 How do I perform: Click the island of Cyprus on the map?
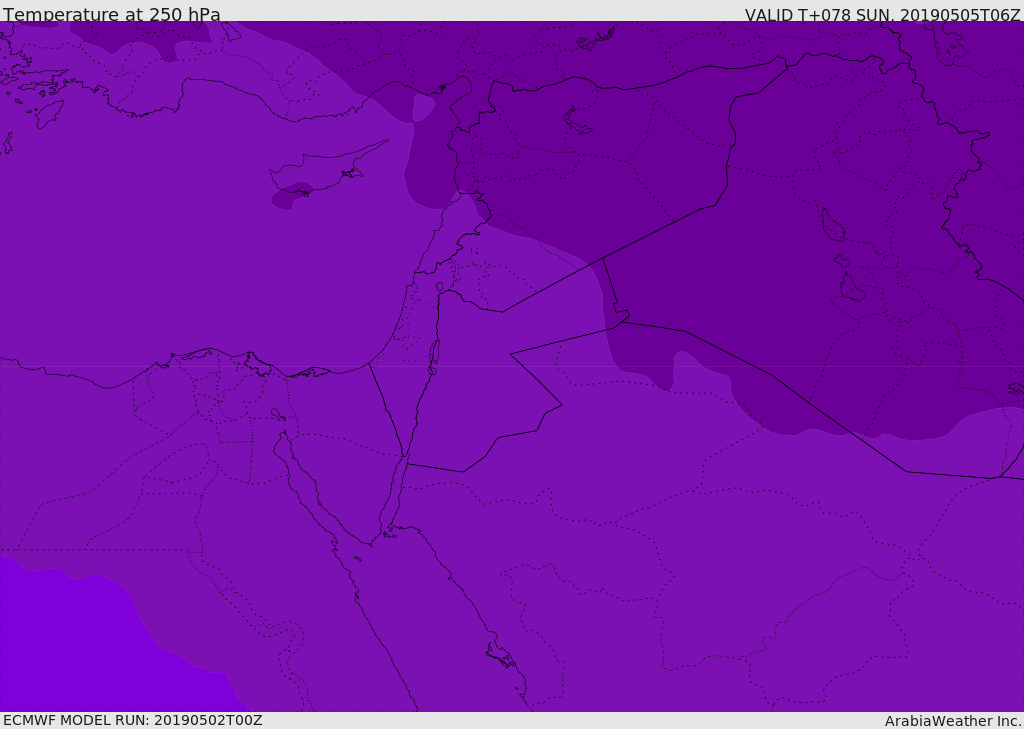[320, 170]
